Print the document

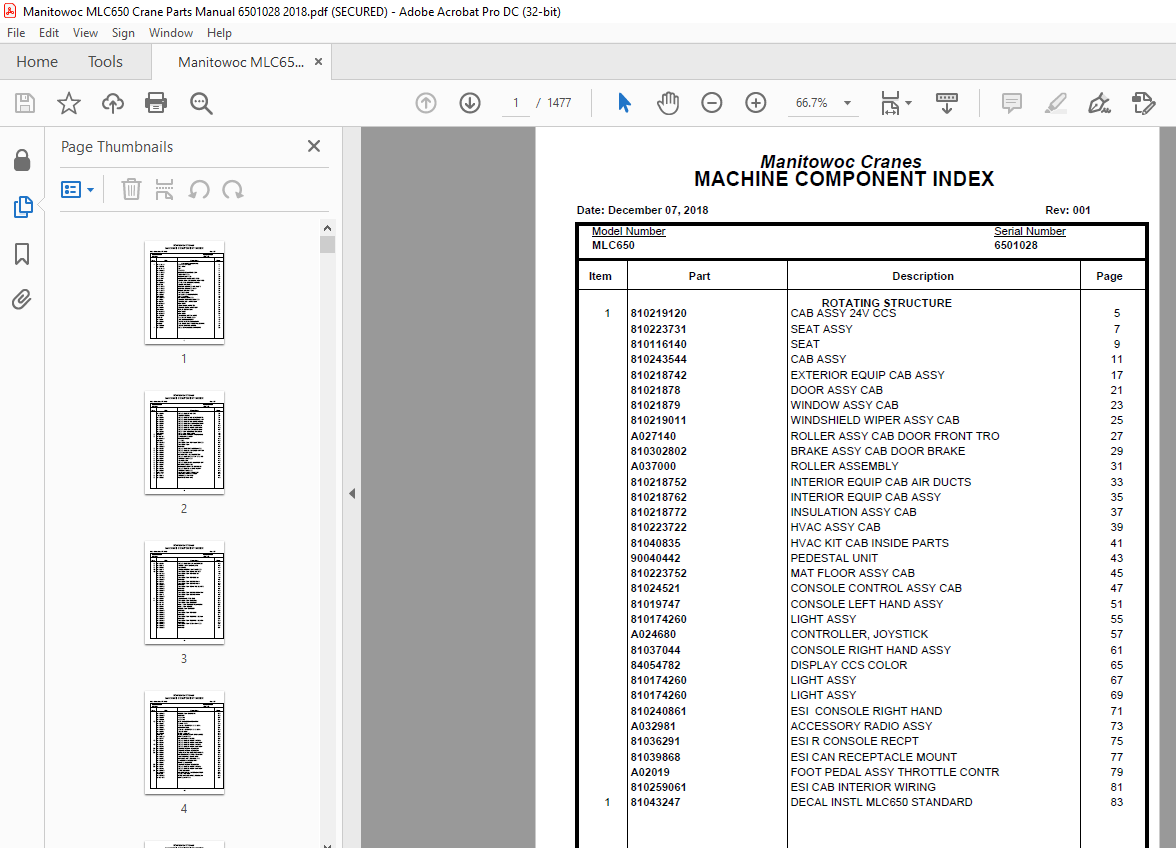coord(156,103)
